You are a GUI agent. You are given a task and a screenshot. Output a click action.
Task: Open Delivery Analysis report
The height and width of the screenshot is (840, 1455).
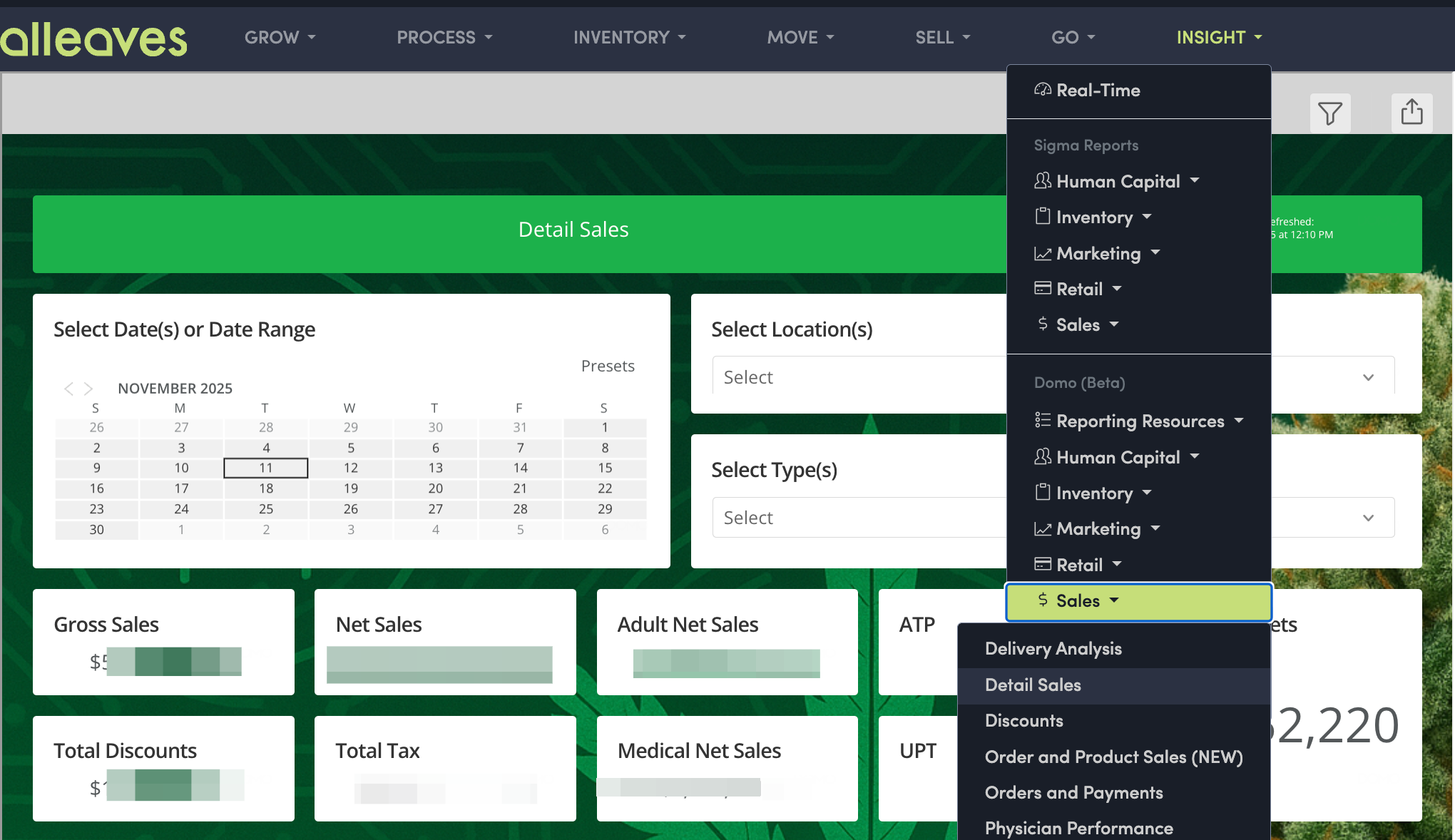[1053, 648]
